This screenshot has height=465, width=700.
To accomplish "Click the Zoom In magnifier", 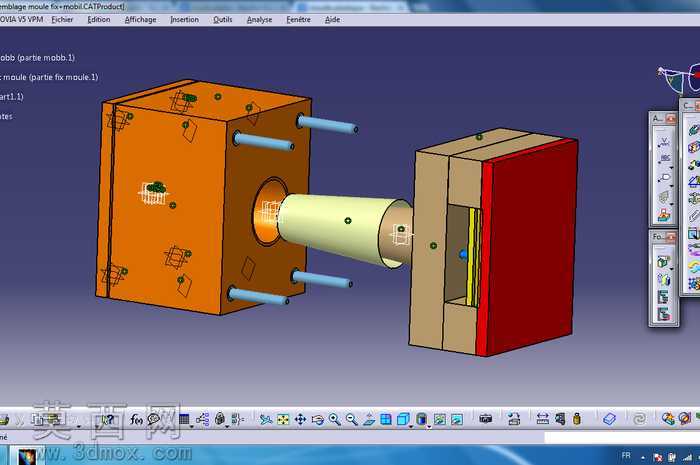I will pyautogui.click(x=334, y=419).
